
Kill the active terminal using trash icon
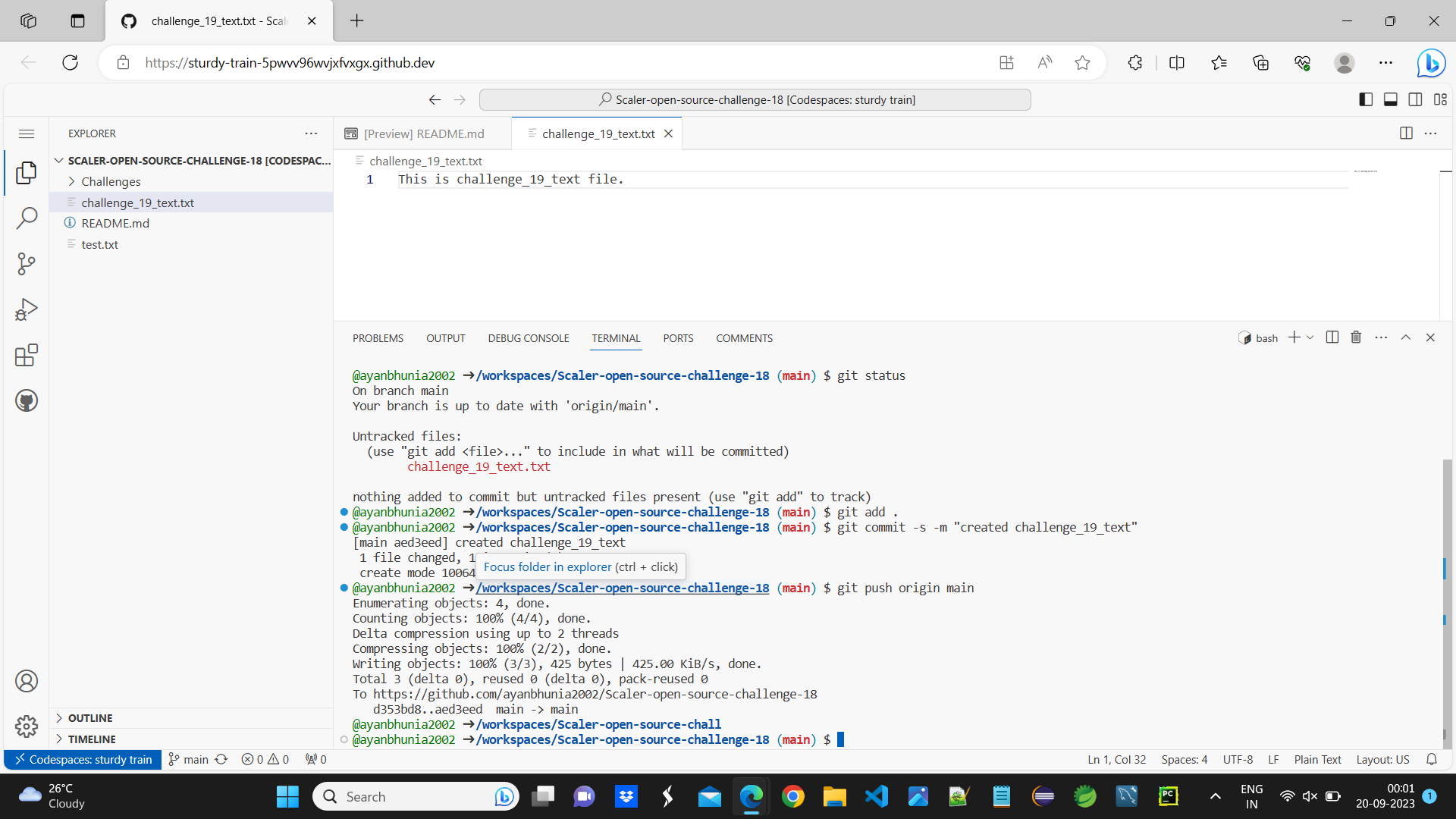pos(1355,337)
